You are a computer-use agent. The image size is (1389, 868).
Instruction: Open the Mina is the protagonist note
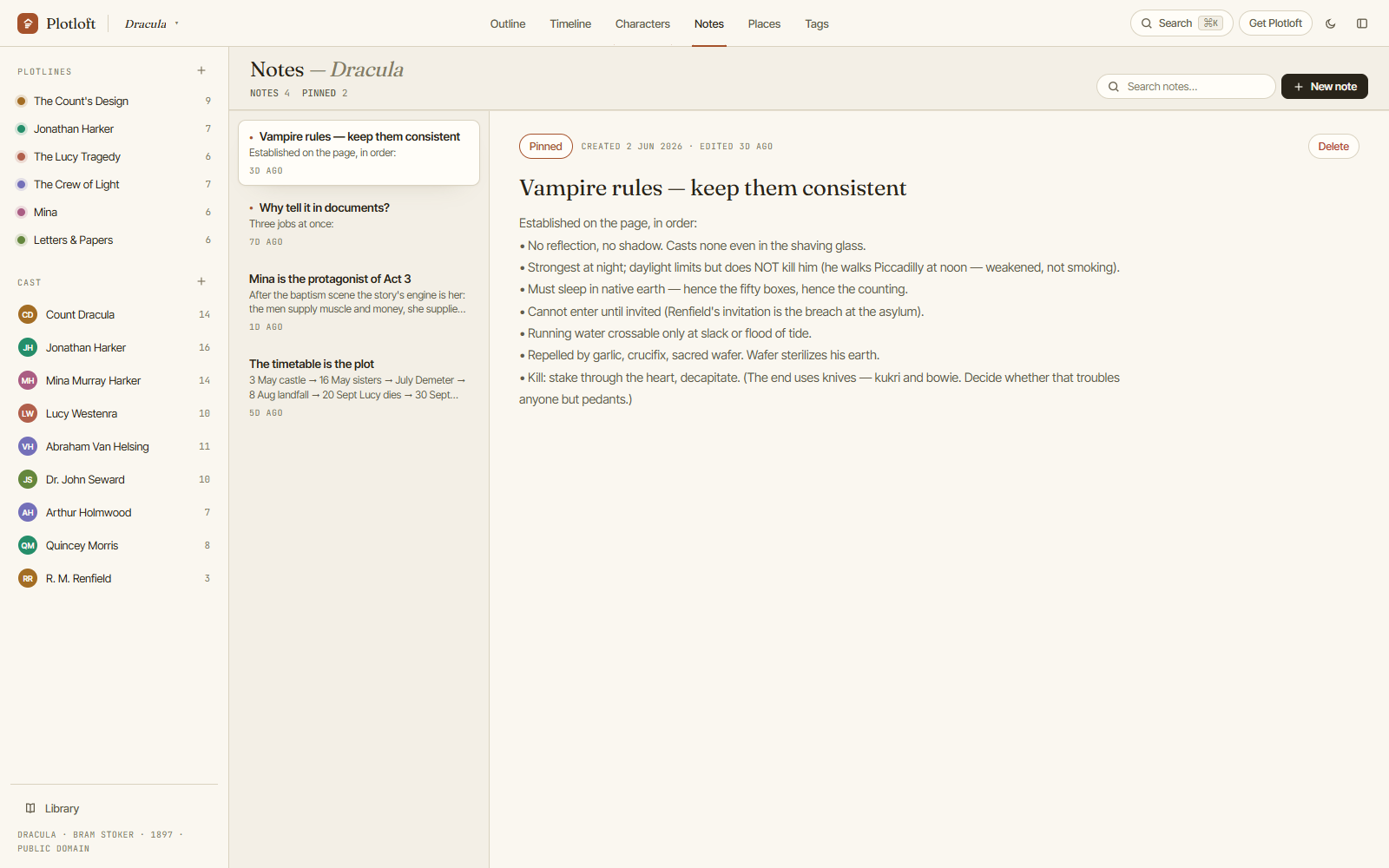pos(359,302)
